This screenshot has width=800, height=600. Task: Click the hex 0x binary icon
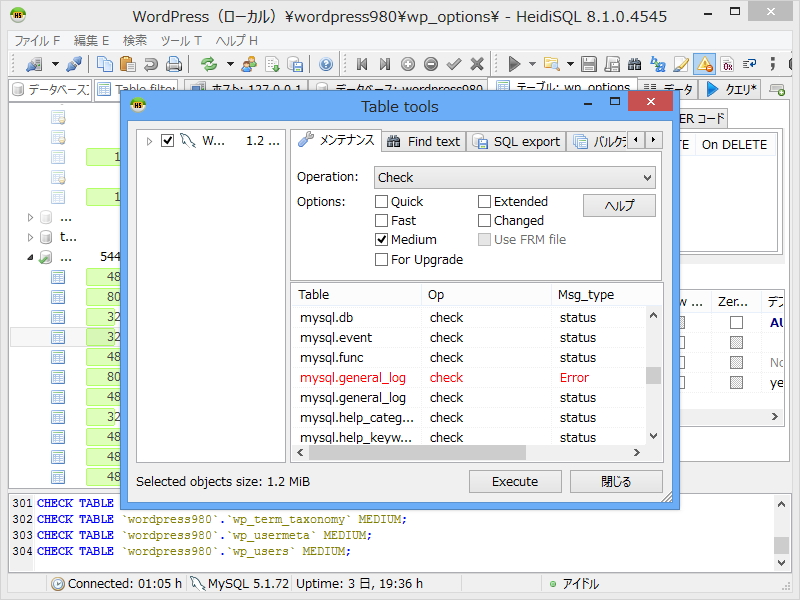tap(728, 64)
